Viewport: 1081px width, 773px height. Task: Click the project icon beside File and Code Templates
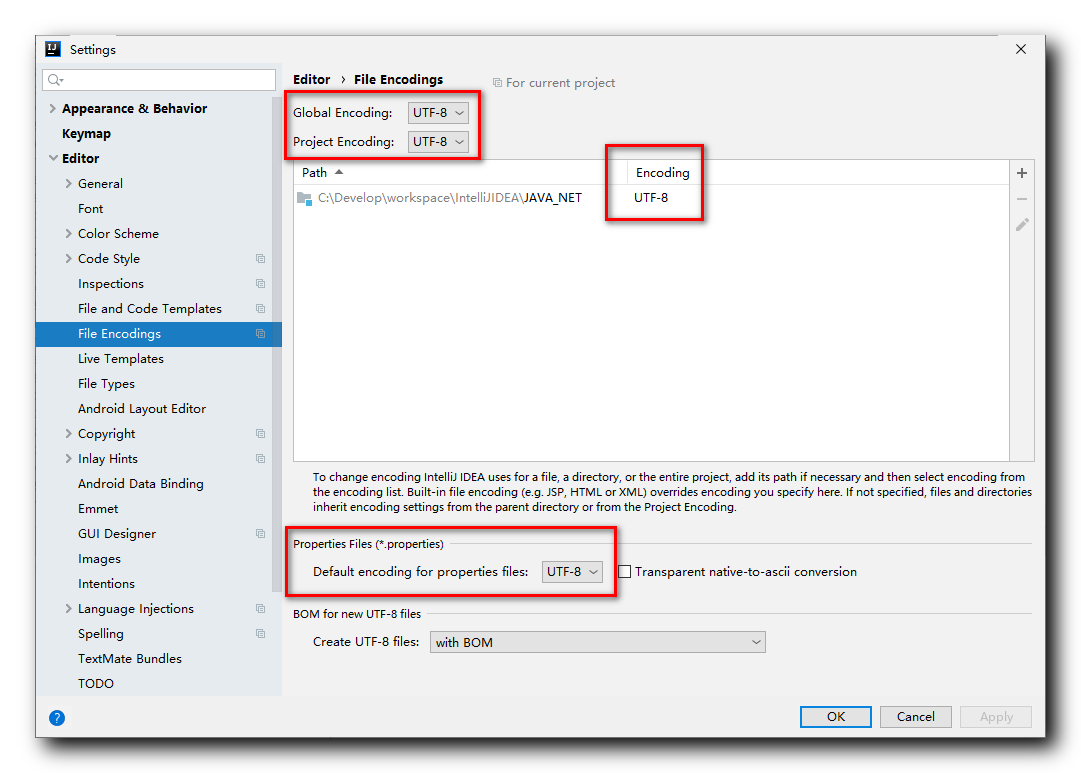pyautogui.click(x=260, y=308)
